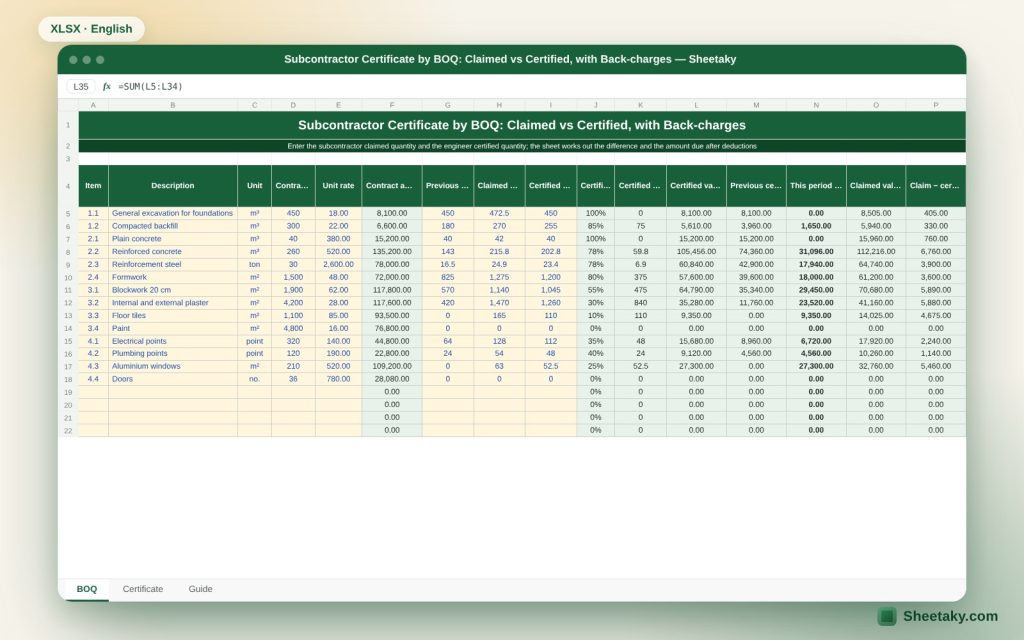Click the window title bar text
Screen dimensions: 1024x640
point(510,59)
